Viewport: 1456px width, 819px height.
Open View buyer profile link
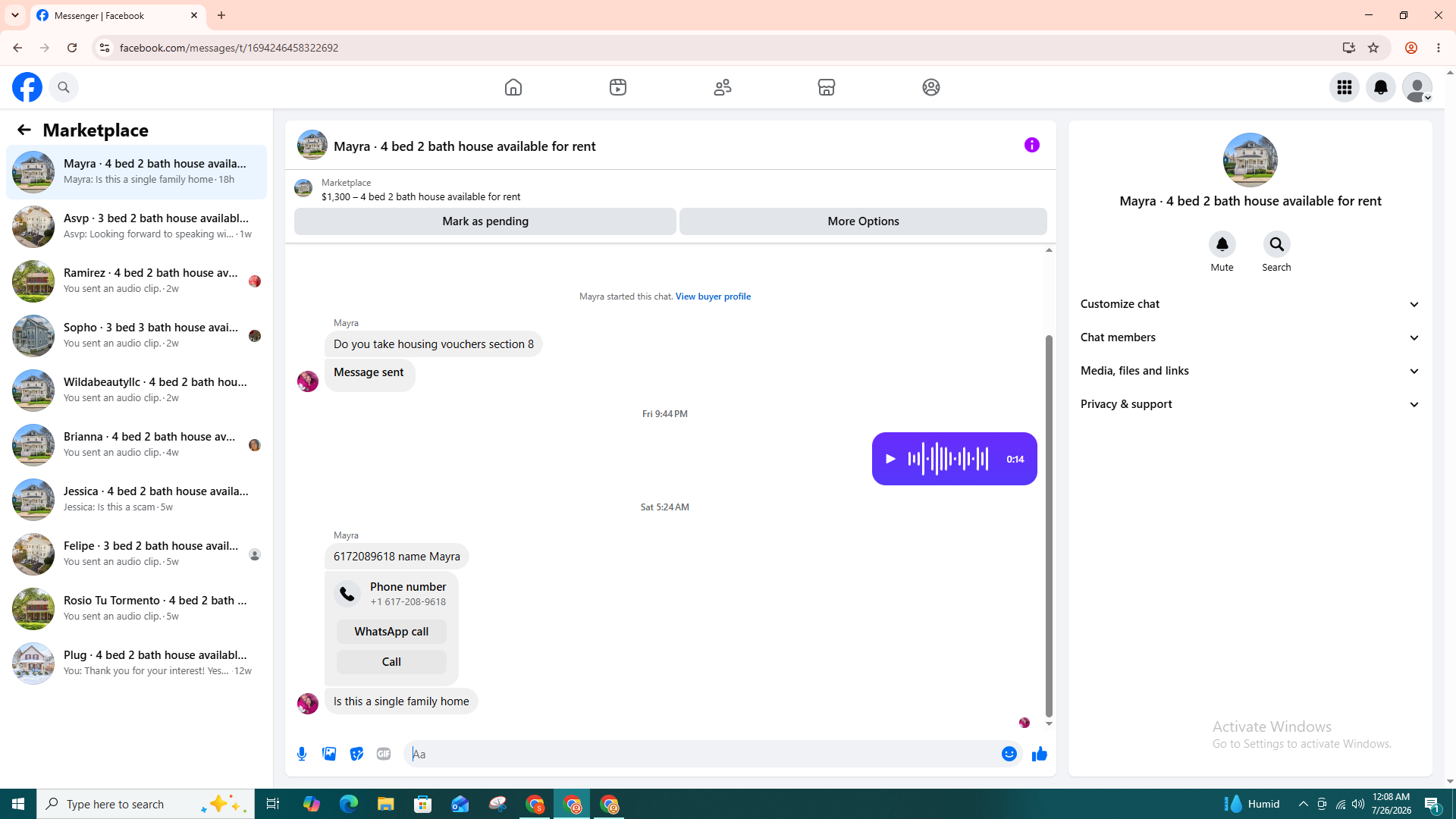coord(713,297)
